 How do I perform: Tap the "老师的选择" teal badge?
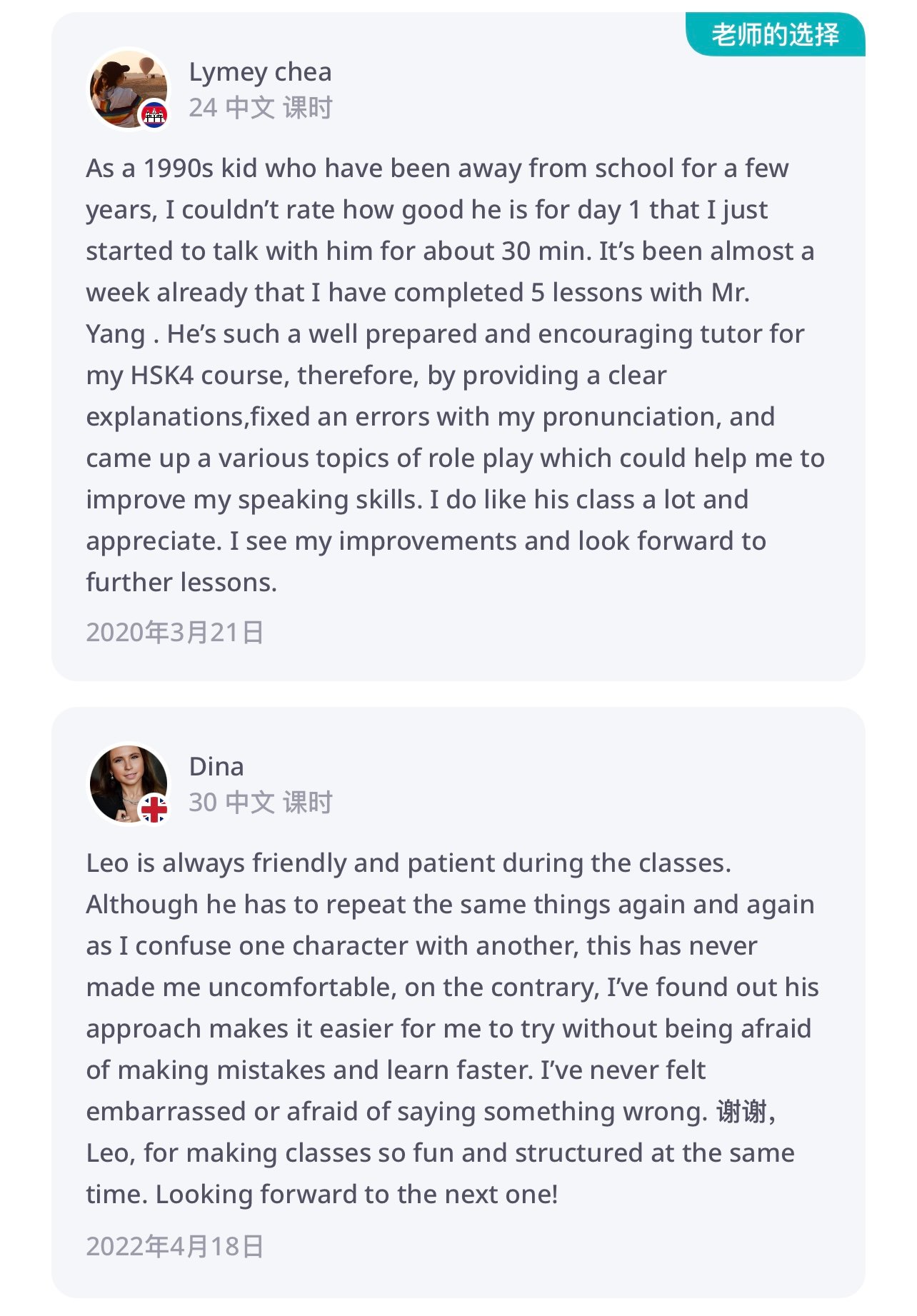775,34
